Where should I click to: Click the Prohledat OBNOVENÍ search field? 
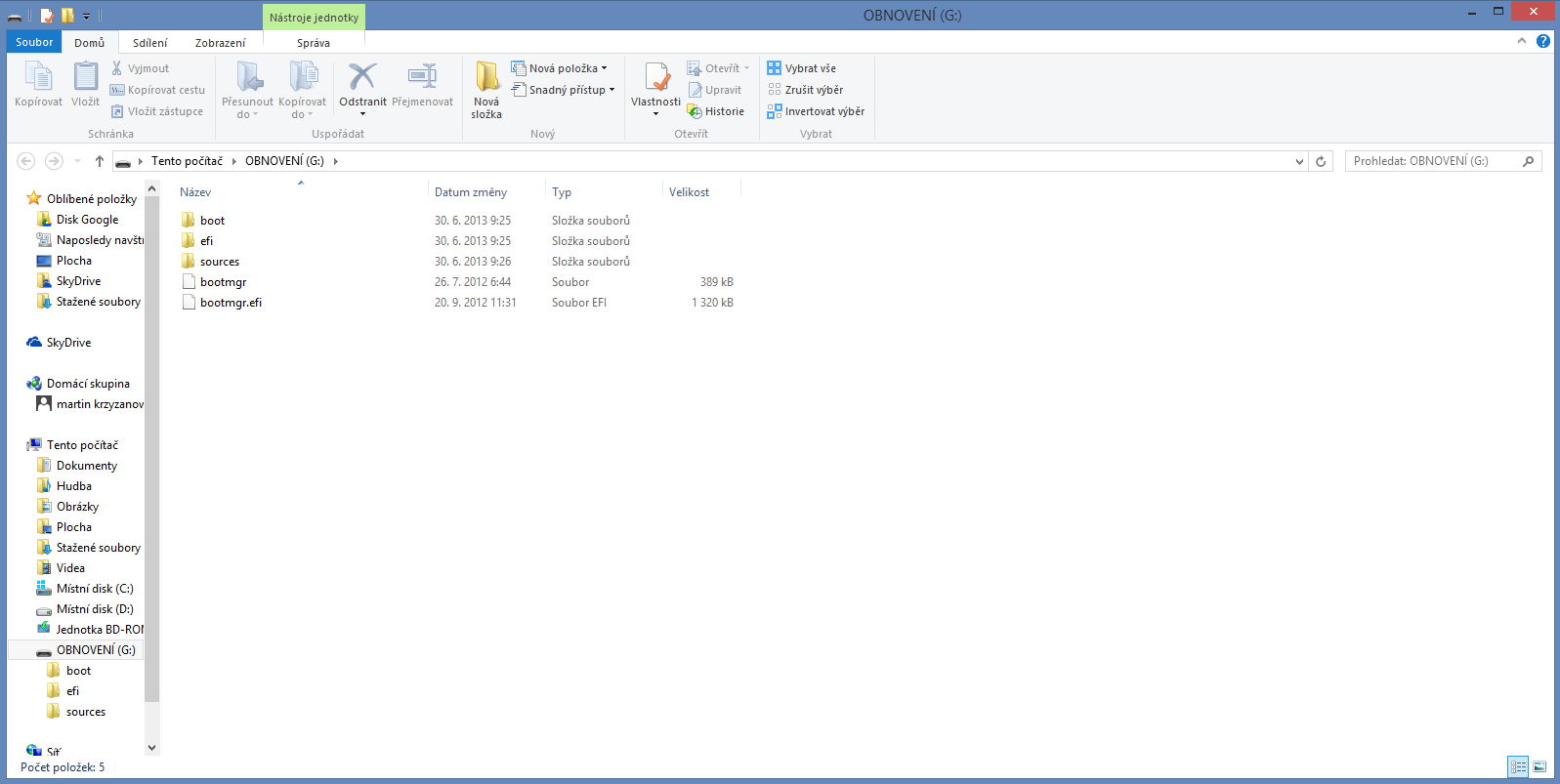(1431, 161)
